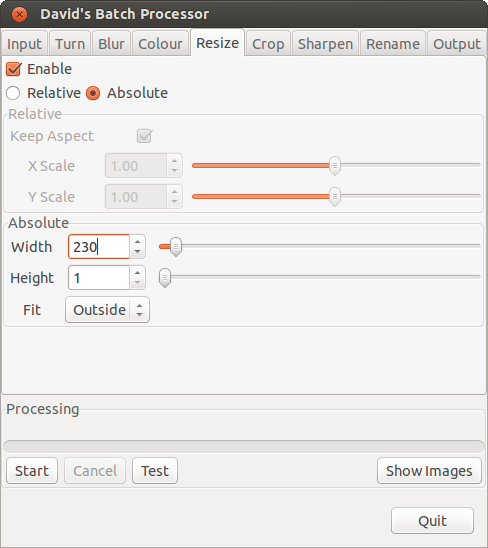The height and width of the screenshot is (548, 488).
Task: Open the Sharpen tab
Action: pyautogui.click(x=325, y=44)
